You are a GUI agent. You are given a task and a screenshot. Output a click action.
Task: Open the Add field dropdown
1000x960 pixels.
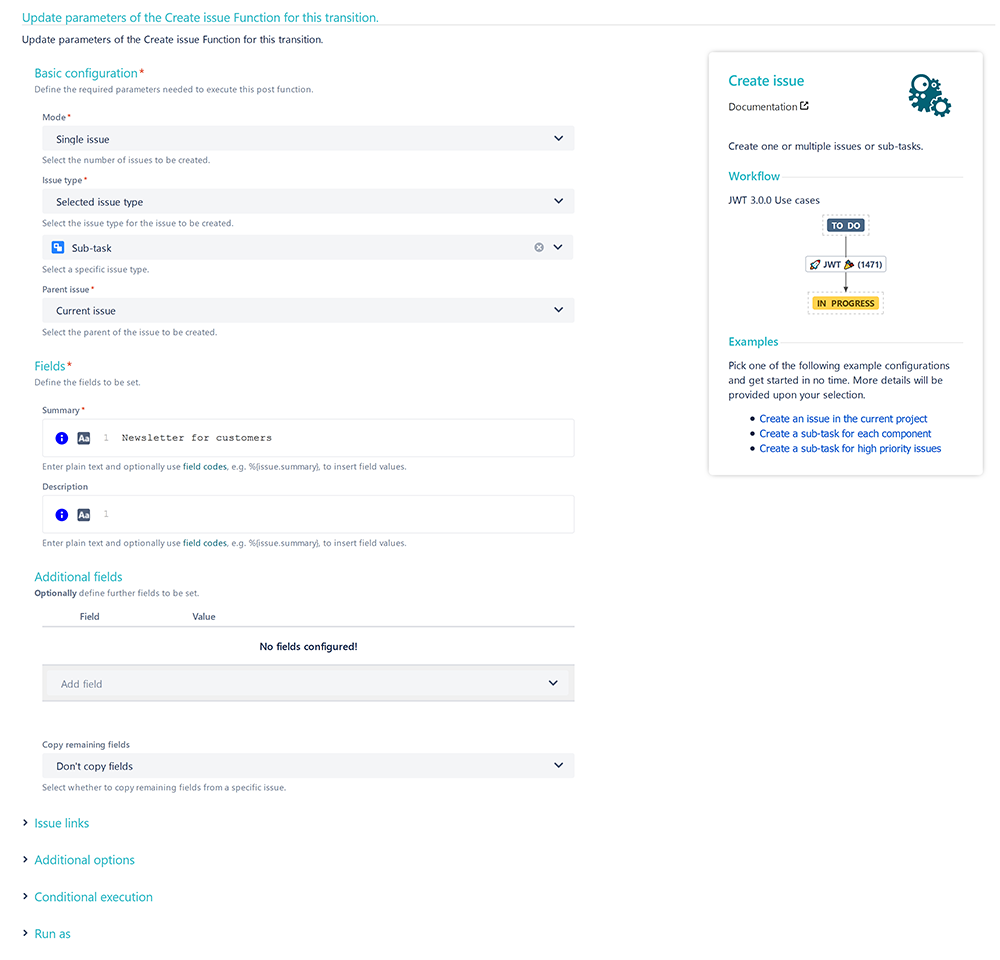tap(308, 684)
